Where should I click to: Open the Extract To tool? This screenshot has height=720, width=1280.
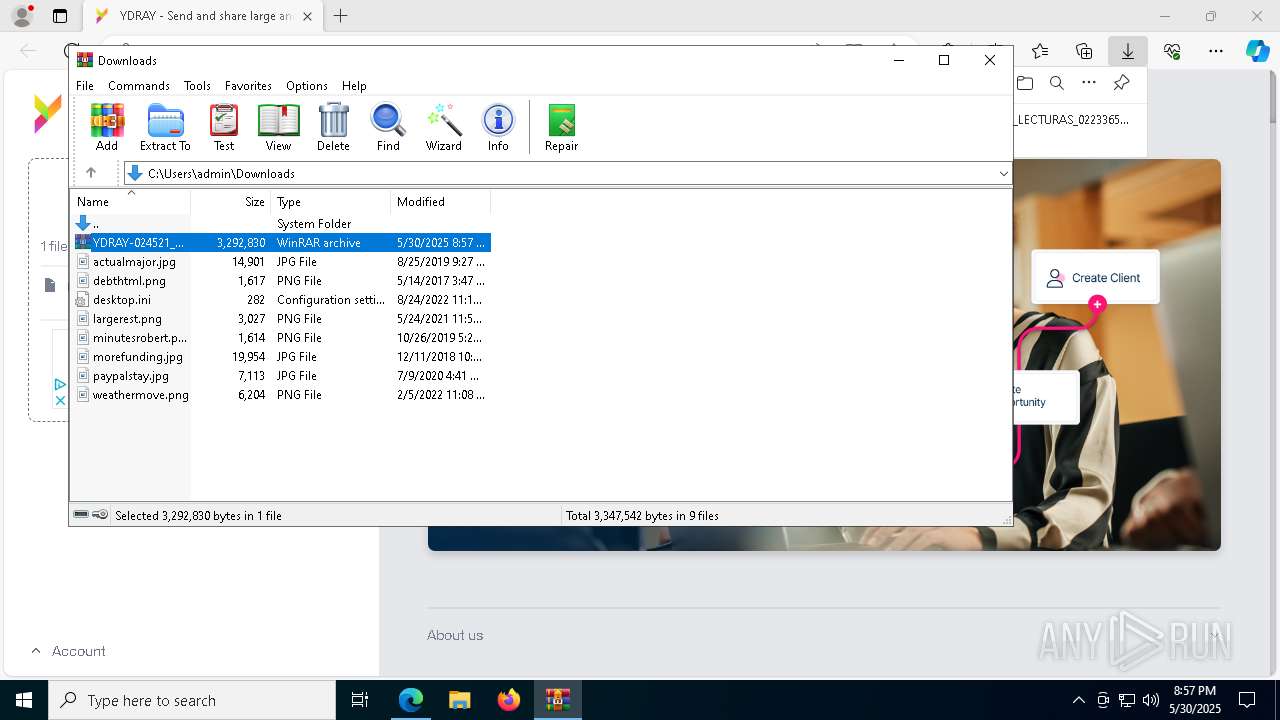(165, 127)
